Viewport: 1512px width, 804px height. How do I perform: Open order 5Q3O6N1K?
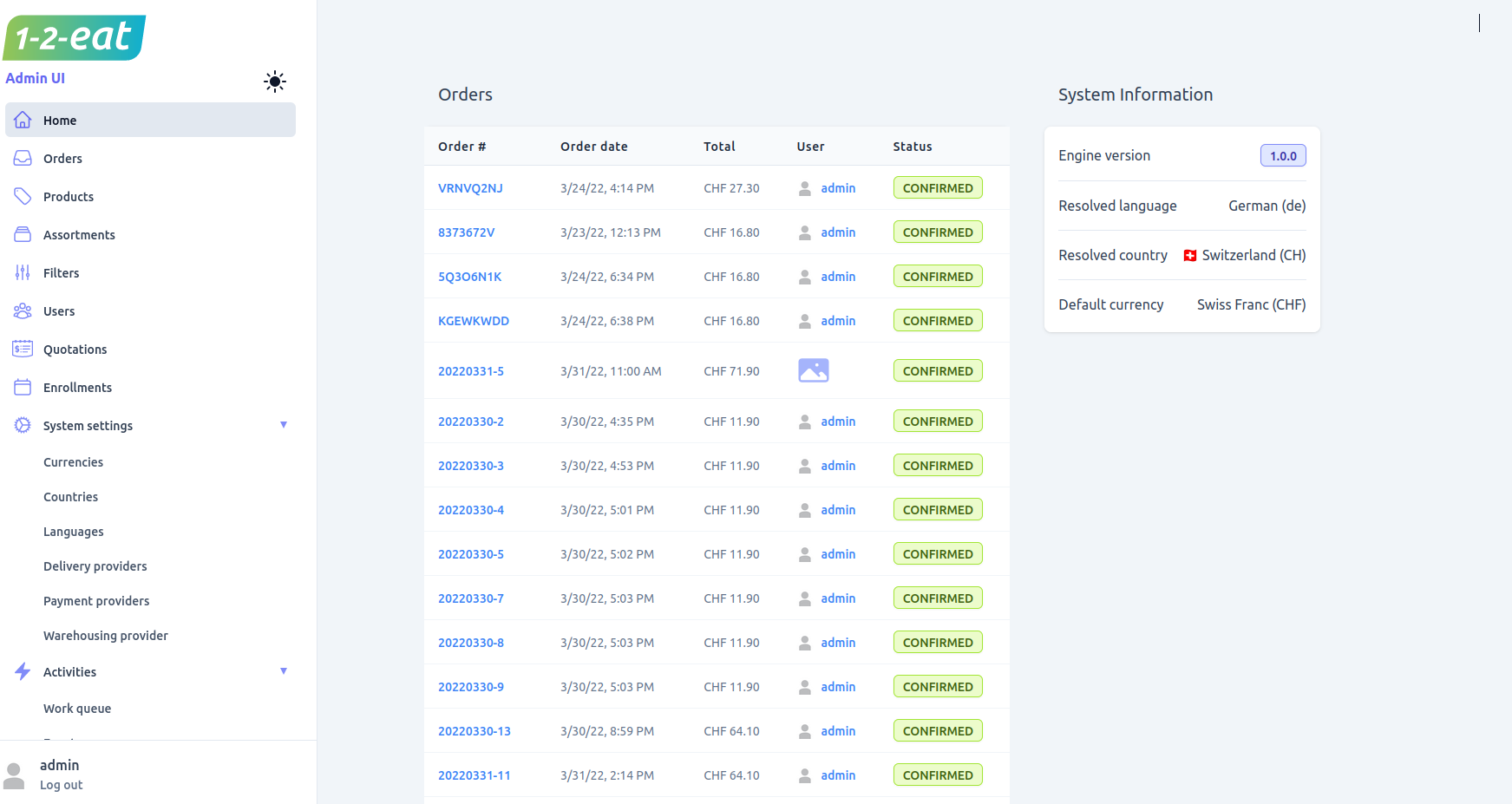469,277
